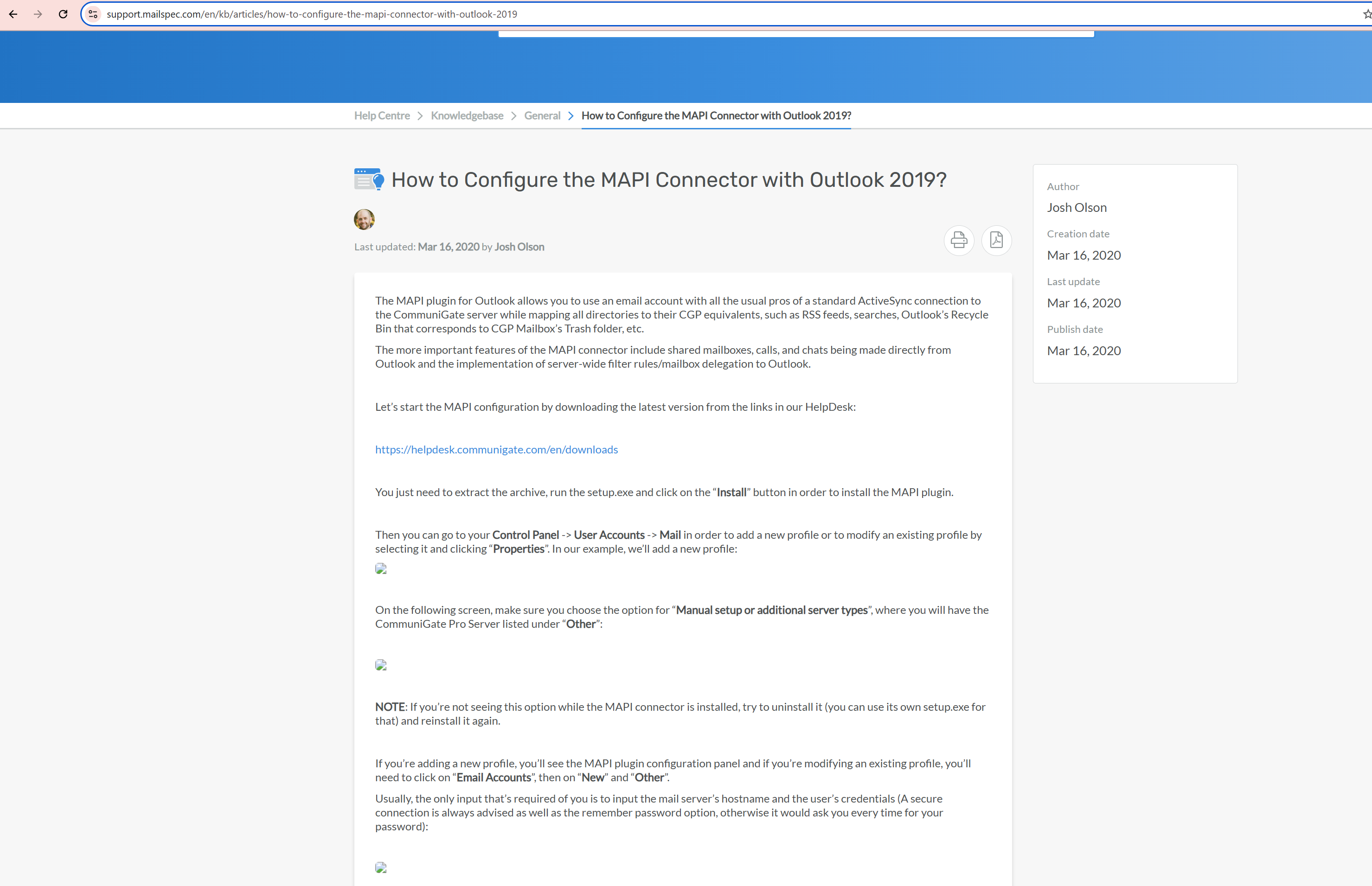Open the helpdesk.communigate.com downloads link
The height and width of the screenshot is (886, 1372).
click(496, 449)
